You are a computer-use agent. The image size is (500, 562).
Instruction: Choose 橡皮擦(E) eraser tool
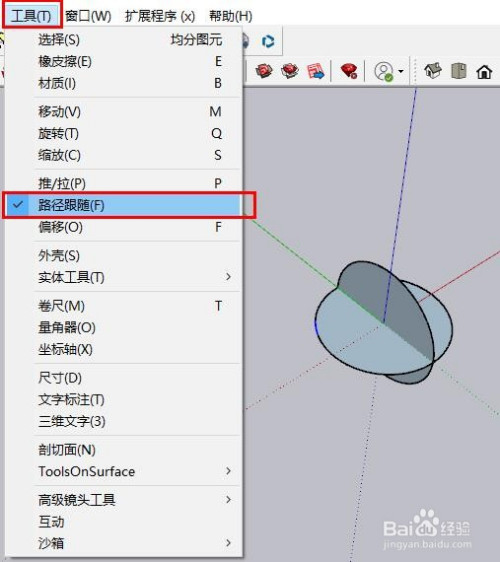pos(124,61)
